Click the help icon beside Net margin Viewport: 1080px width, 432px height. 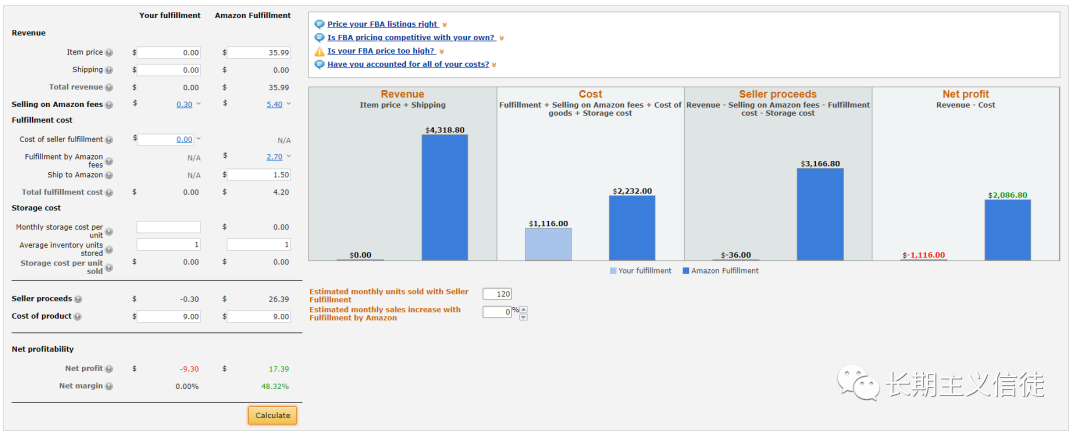(109, 387)
